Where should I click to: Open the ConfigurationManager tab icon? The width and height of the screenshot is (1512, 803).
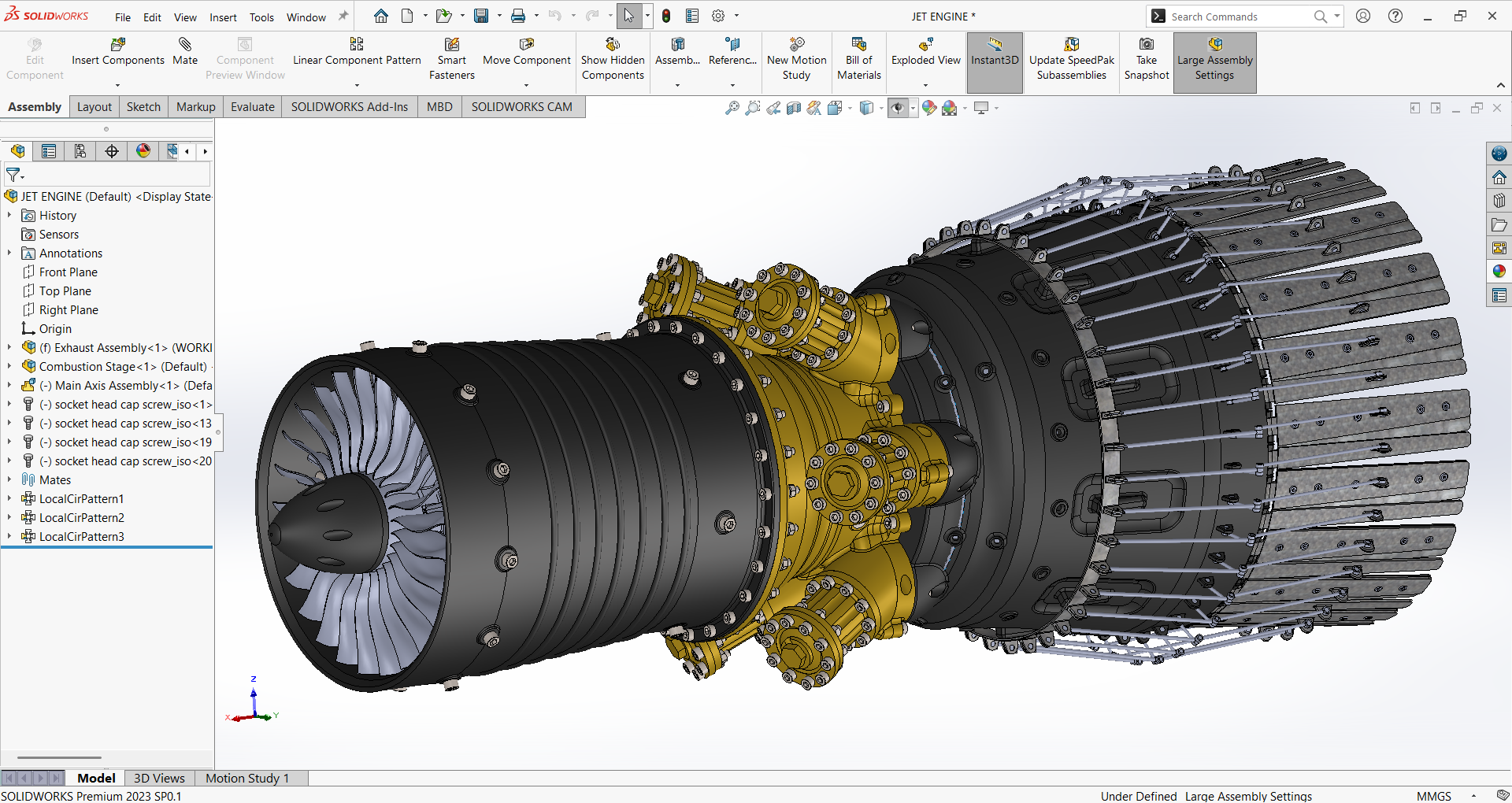pyautogui.click(x=80, y=151)
